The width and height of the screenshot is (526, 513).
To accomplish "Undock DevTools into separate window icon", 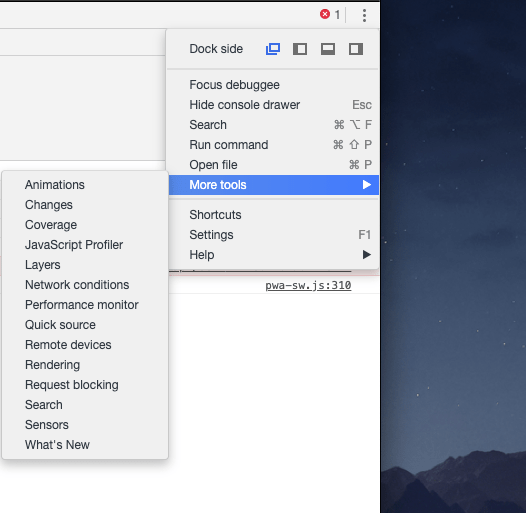I will 273,49.
